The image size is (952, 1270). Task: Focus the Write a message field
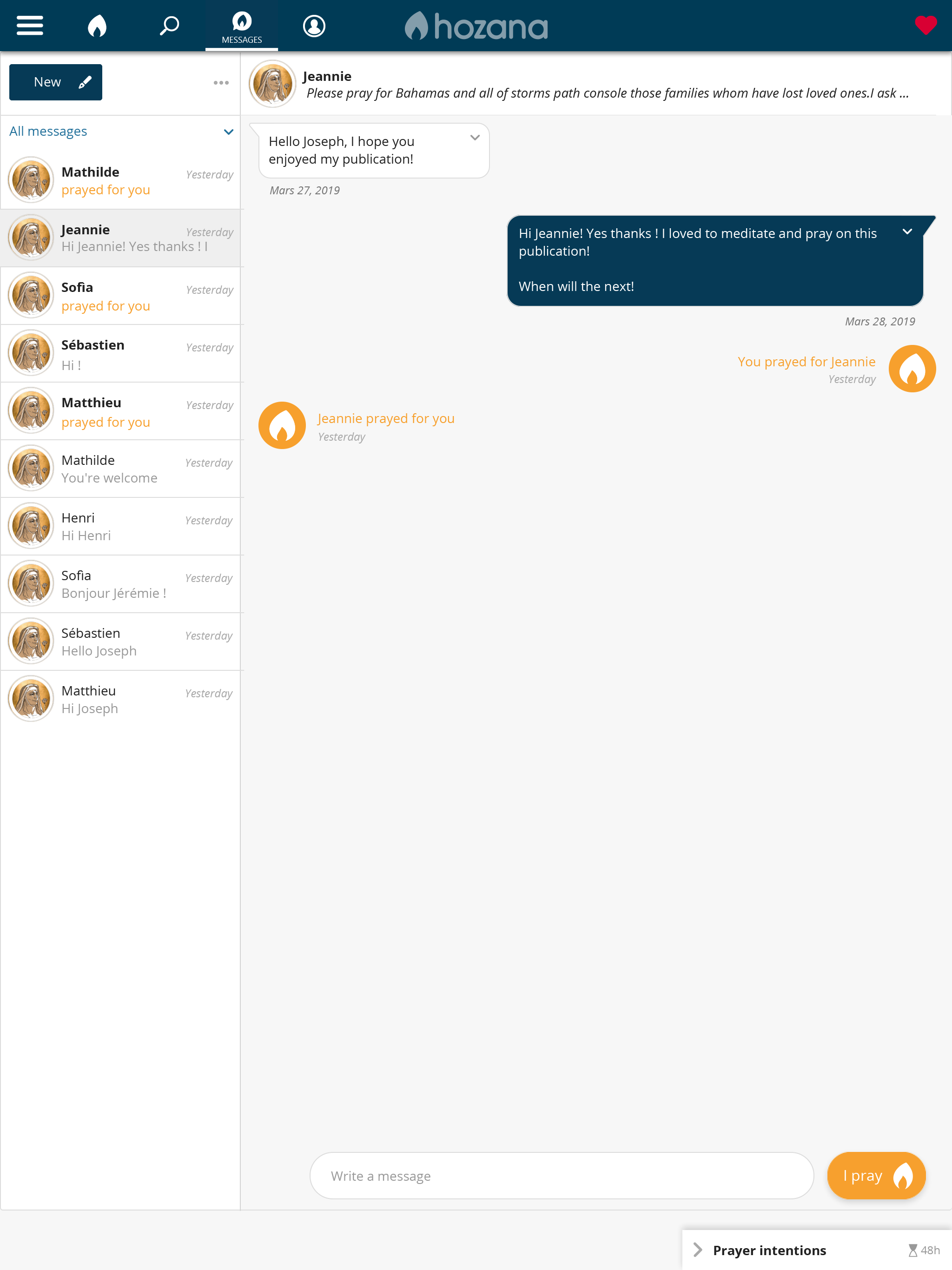(562, 1176)
